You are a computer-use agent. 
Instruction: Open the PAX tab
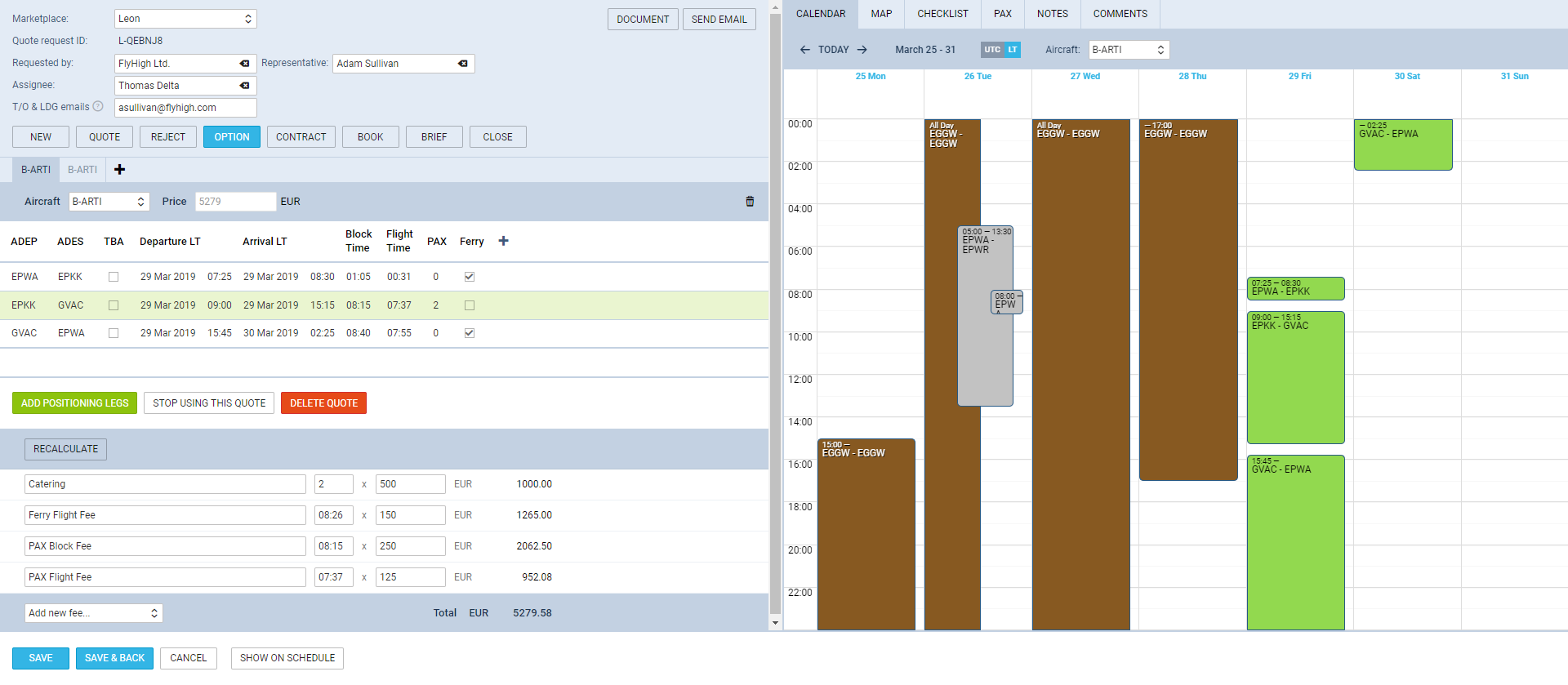[x=1003, y=14]
